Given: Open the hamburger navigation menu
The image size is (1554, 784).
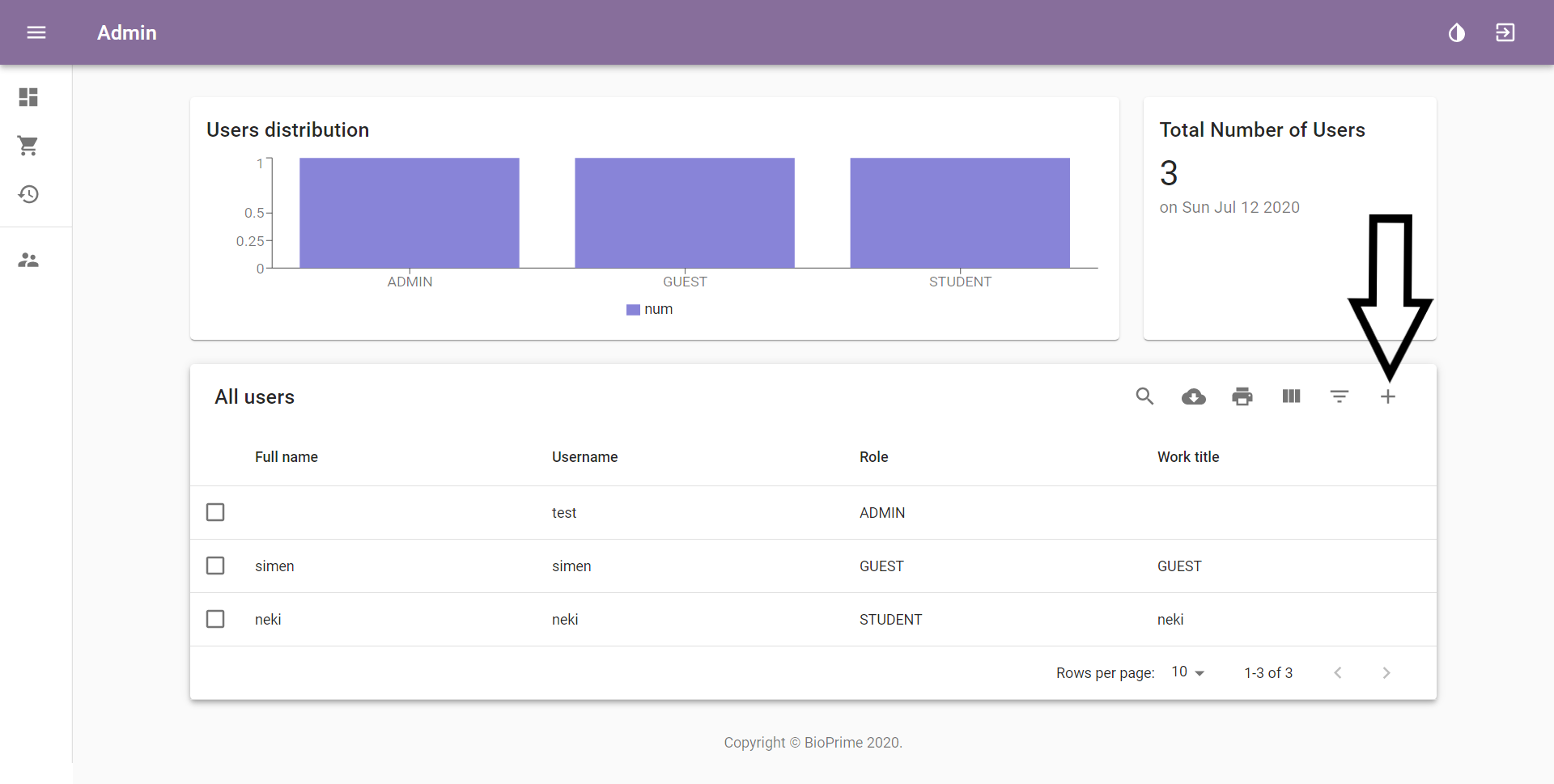Looking at the screenshot, I should [36, 32].
